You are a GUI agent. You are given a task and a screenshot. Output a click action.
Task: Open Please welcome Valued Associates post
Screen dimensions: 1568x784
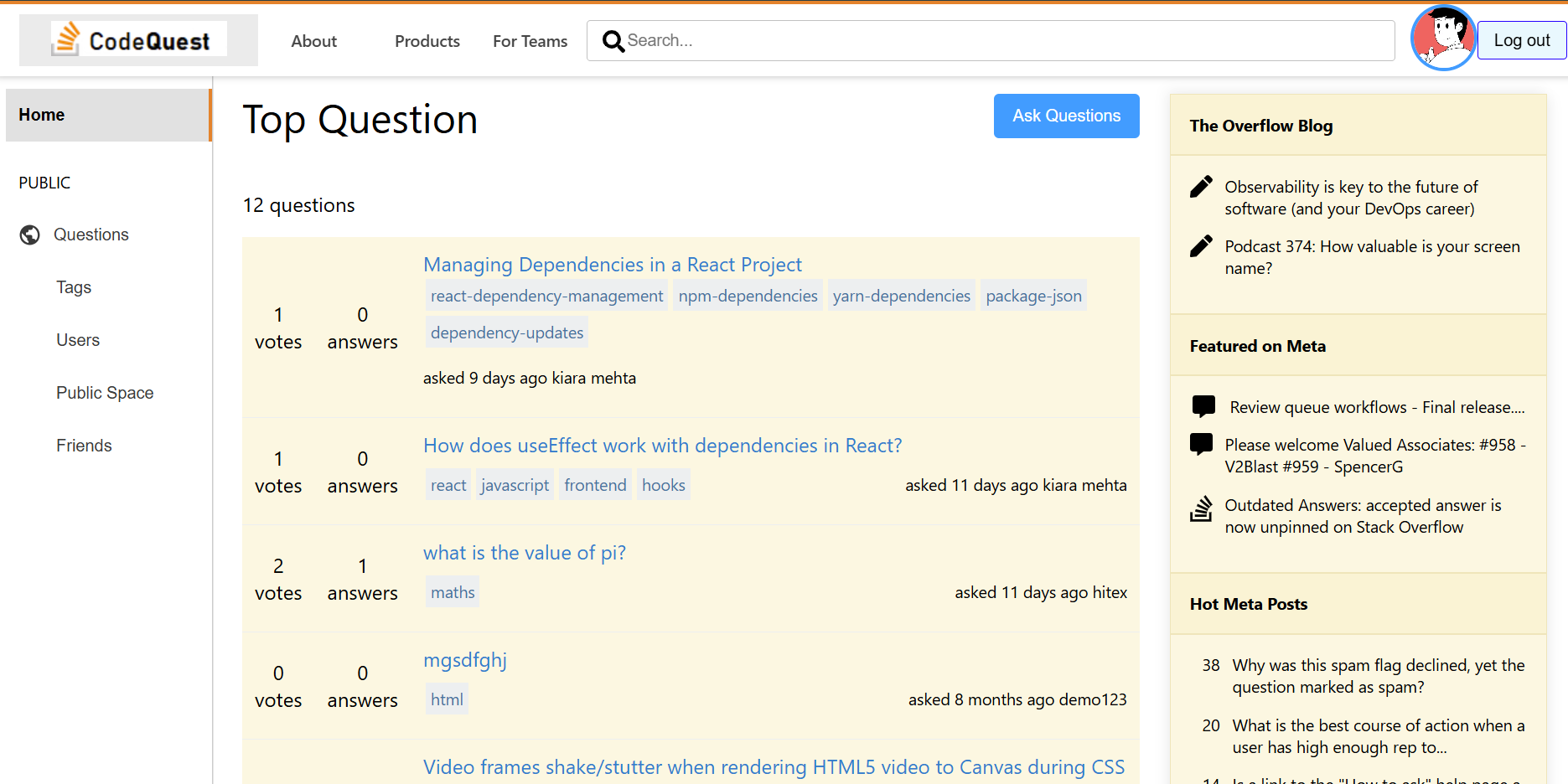click(x=1375, y=456)
